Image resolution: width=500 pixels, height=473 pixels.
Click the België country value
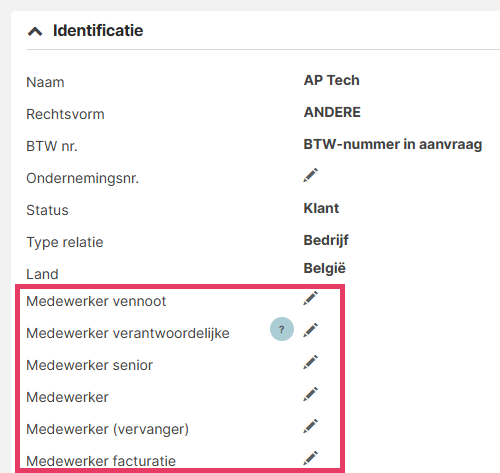(x=324, y=269)
